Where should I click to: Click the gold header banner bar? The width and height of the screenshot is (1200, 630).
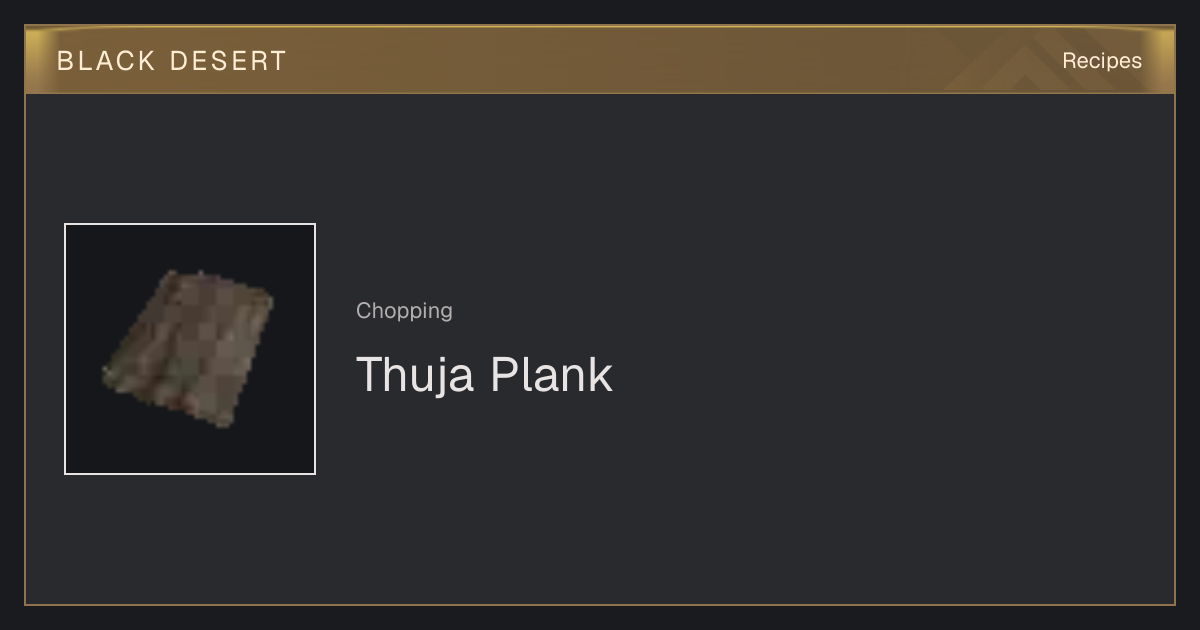[x=600, y=60]
